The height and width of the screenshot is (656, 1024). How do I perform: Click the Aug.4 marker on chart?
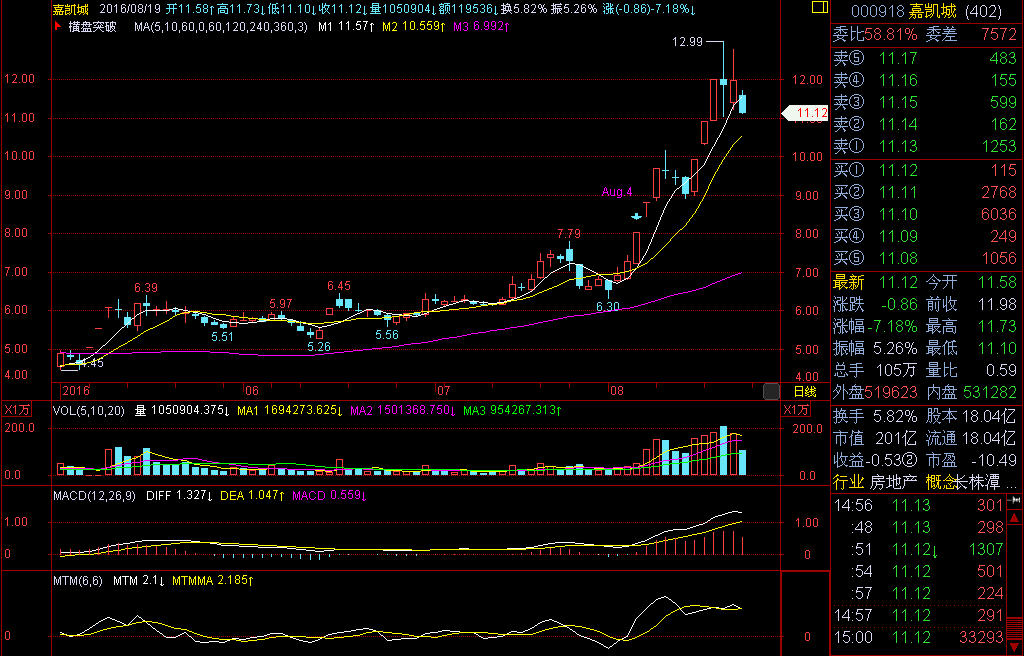click(x=616, y=190)
